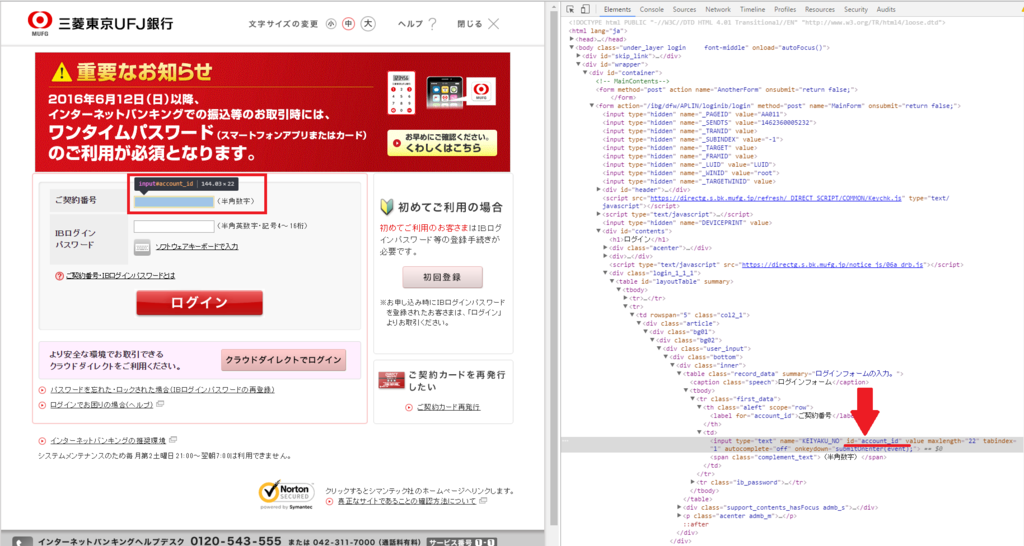Open the Timeline tab

coord(752,9)
